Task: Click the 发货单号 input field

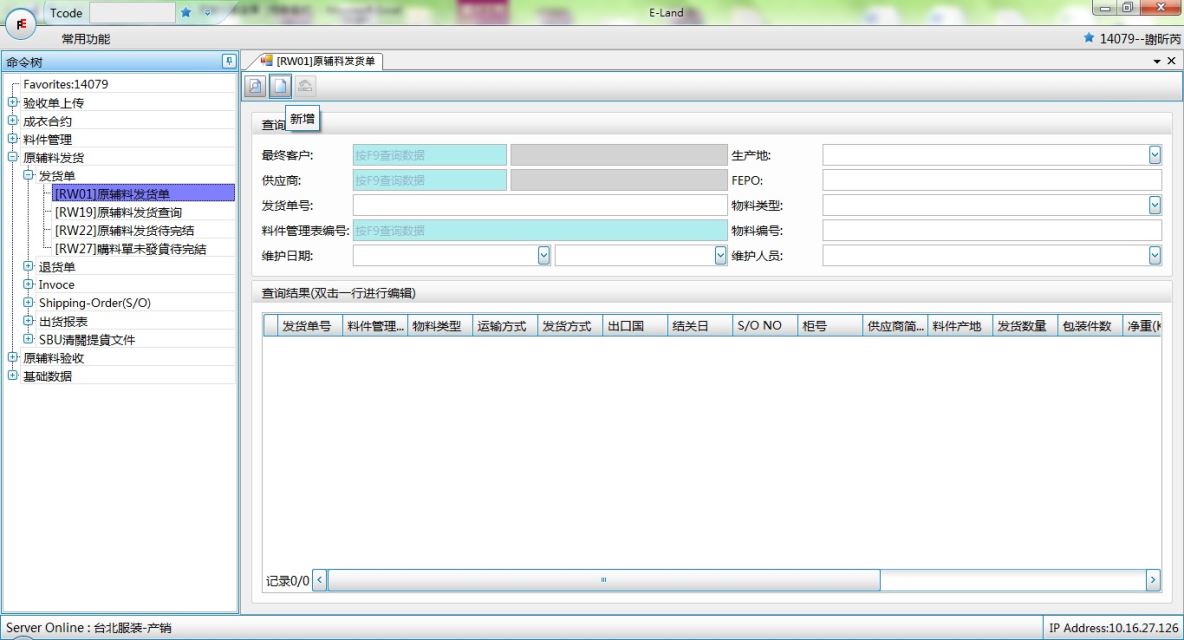Action: (539, 205)
